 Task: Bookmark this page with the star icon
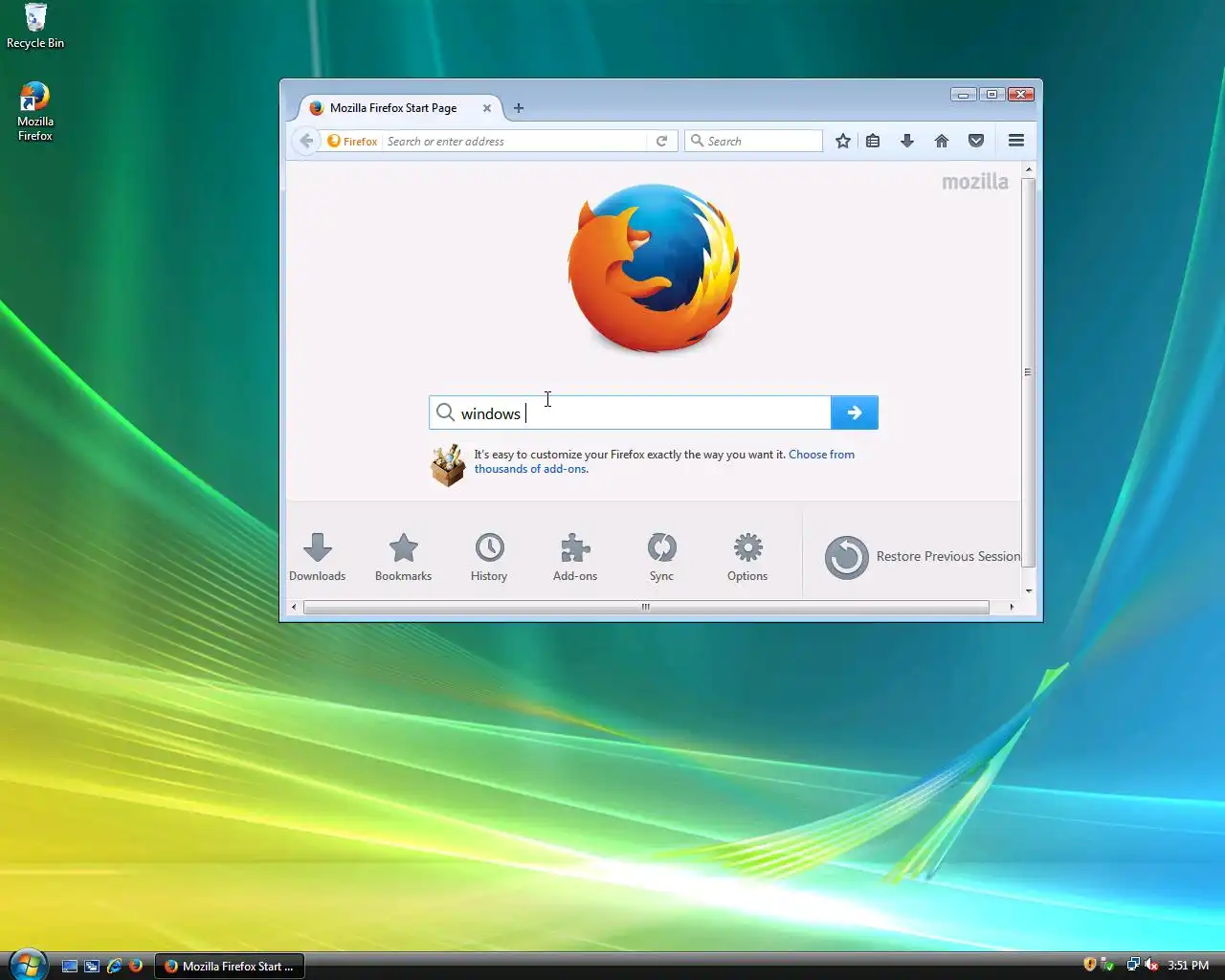tap(843, 141)
